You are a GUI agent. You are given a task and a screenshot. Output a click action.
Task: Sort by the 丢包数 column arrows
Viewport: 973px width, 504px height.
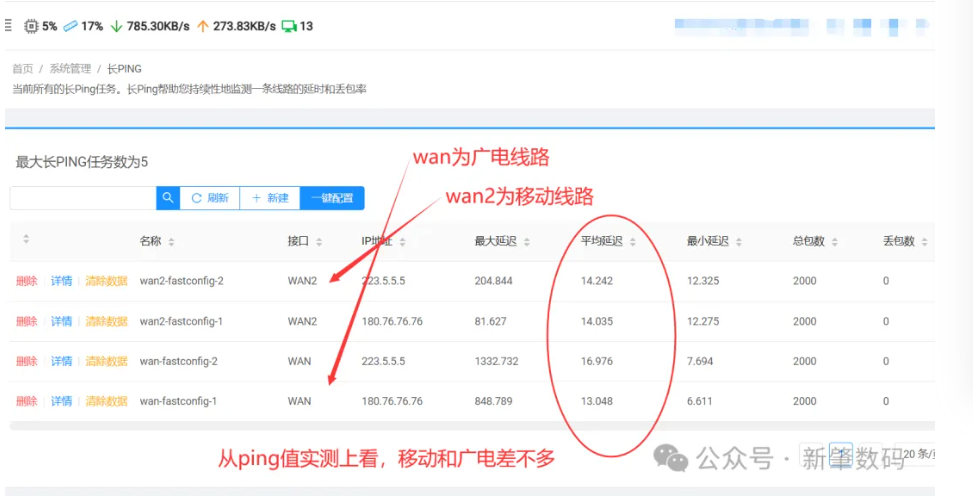tap(925, 242)
